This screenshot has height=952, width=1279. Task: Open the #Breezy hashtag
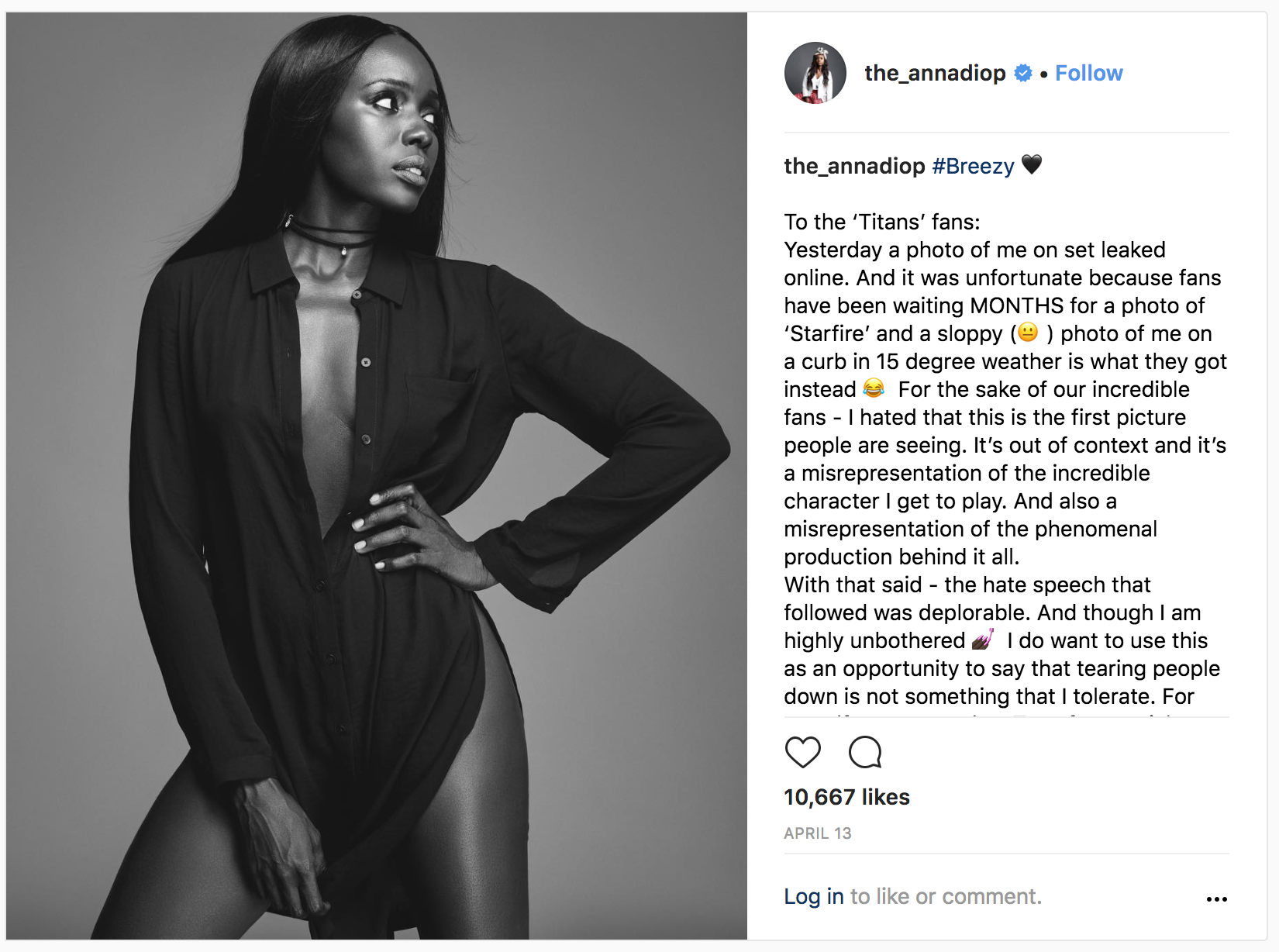(973, 166)
